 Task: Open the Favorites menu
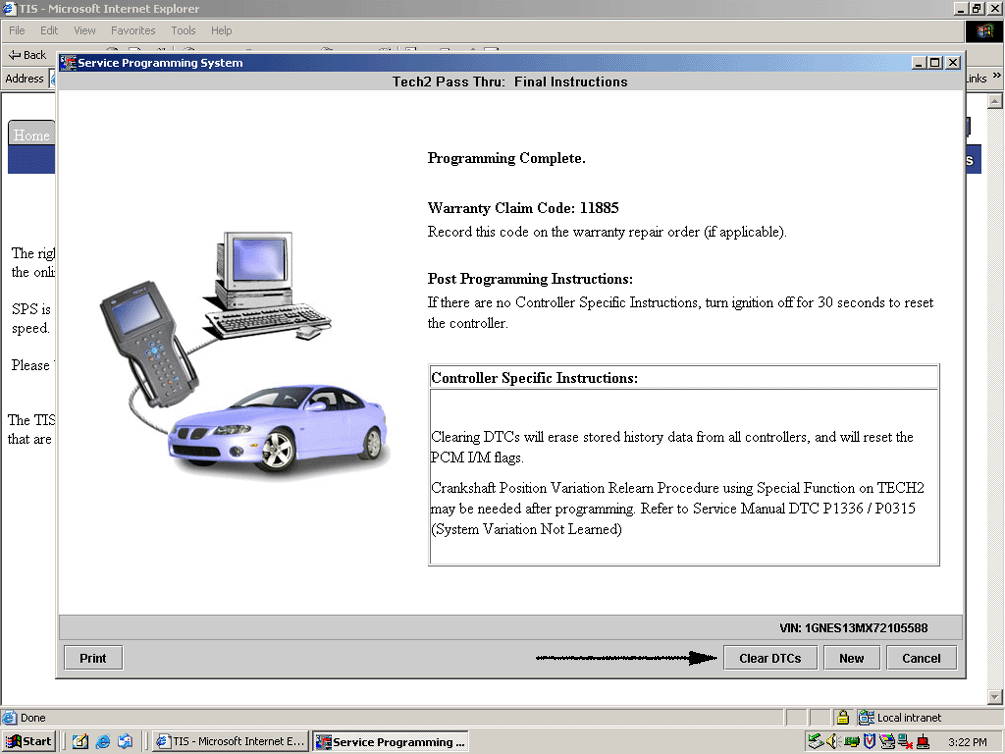pyautogui.click(x=133, y=31)
